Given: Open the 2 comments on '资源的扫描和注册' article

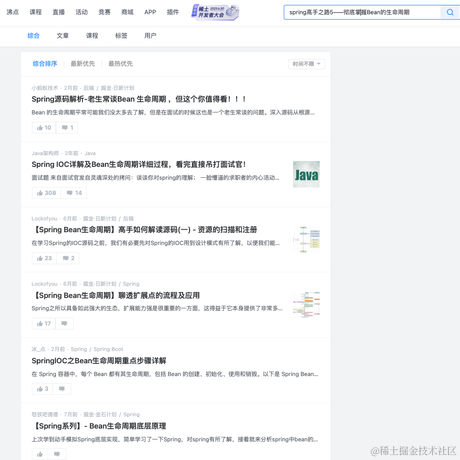Looking at the screenshot, I should [x=68, y=258].
